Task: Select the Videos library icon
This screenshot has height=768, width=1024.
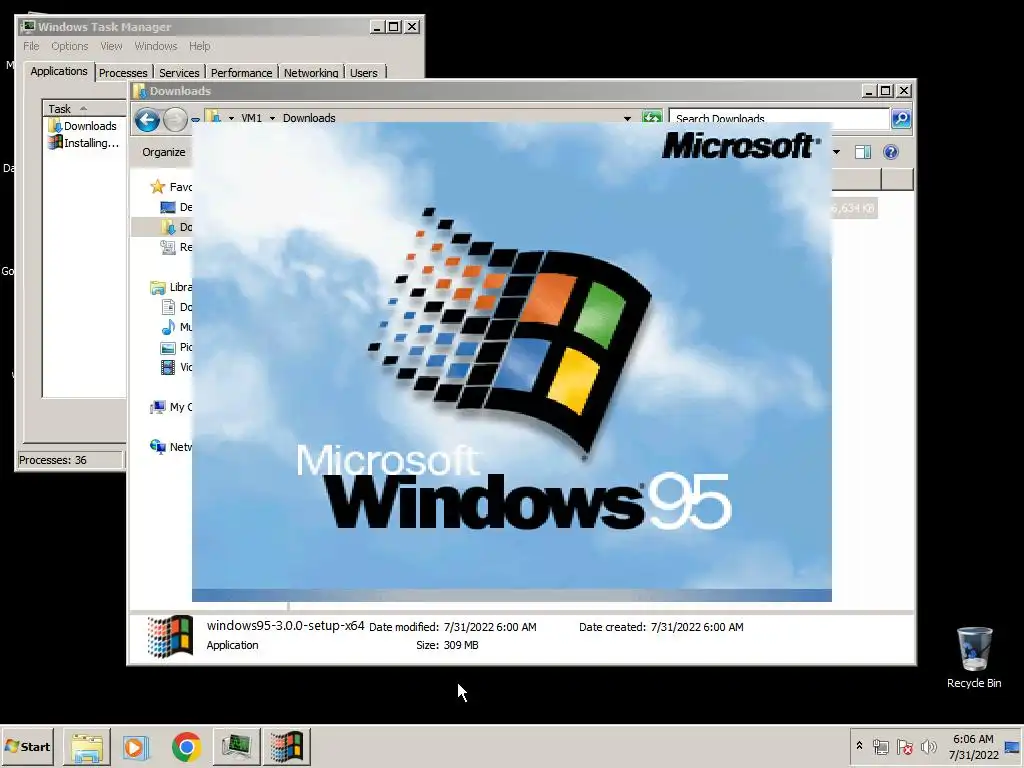Action: [x=168, y=367]
